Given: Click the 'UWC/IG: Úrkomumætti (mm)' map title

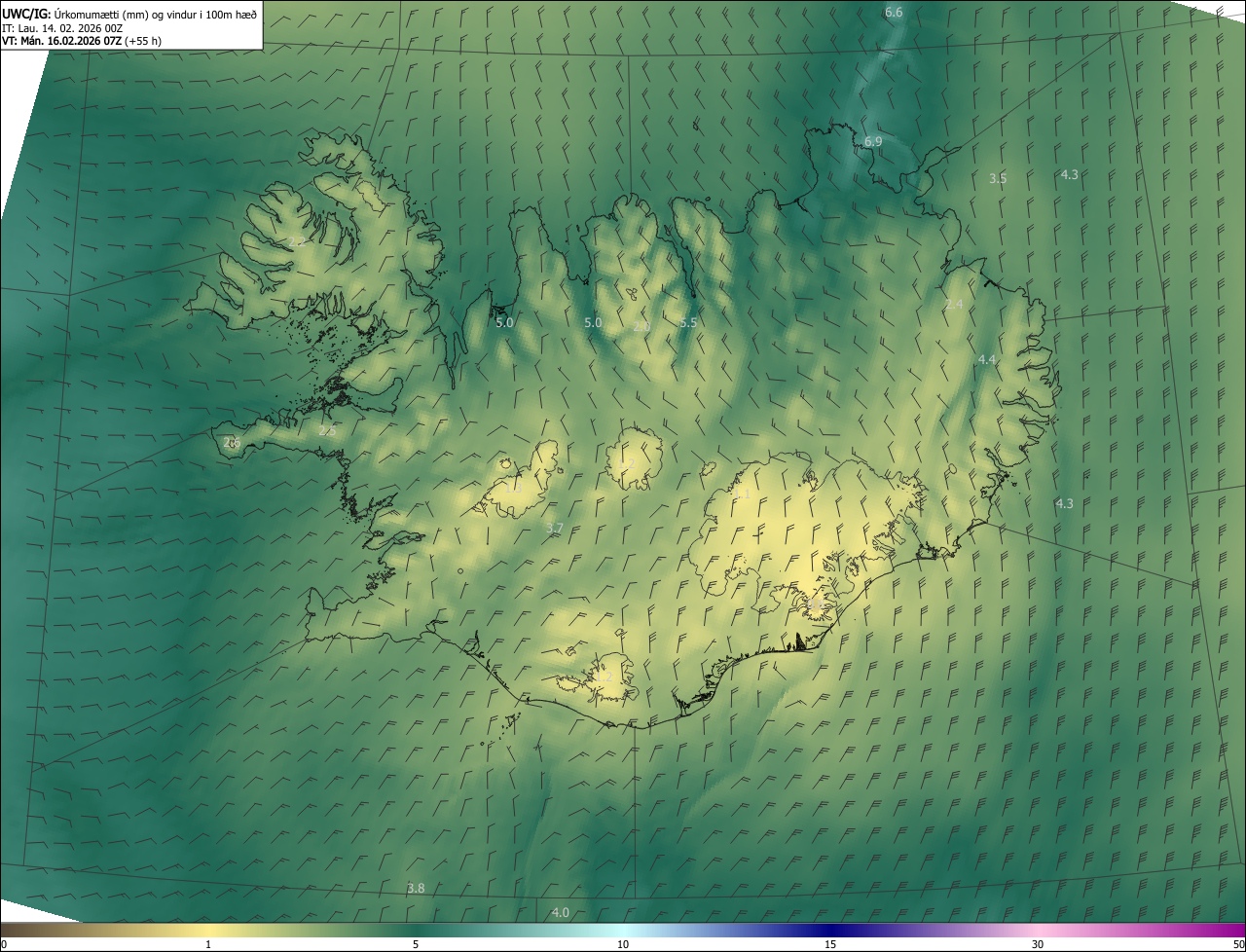Looking at the screenshot, I should [128, 14].
